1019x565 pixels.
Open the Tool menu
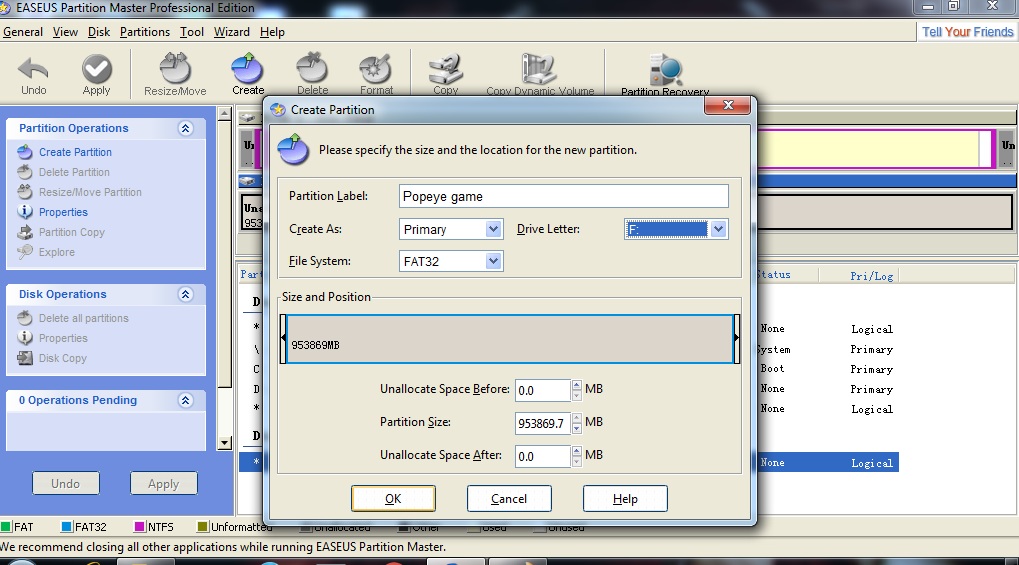click(x=192, y=32)
